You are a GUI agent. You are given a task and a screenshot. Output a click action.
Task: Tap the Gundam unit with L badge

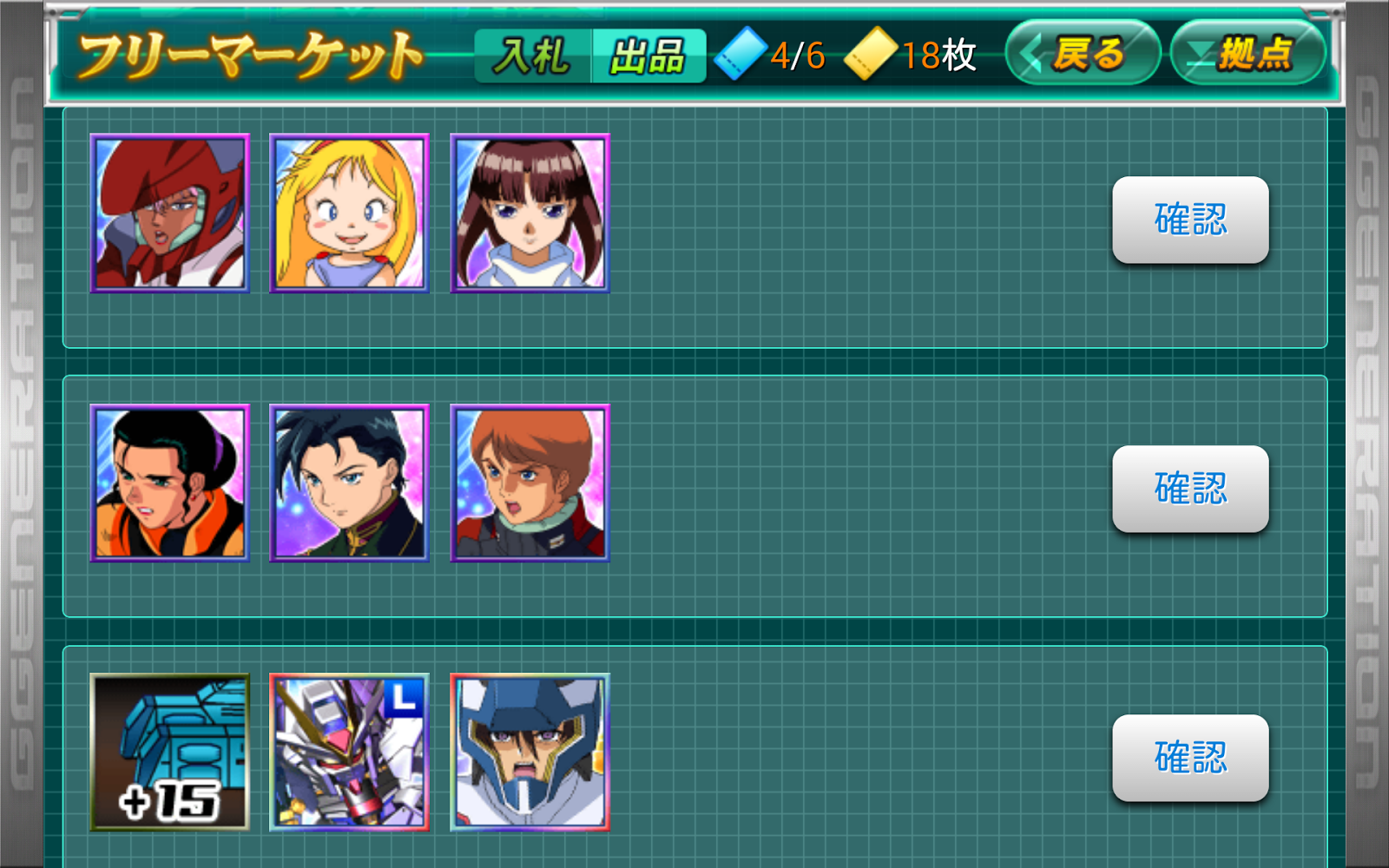pyautogui.click(x=349, y=752)
